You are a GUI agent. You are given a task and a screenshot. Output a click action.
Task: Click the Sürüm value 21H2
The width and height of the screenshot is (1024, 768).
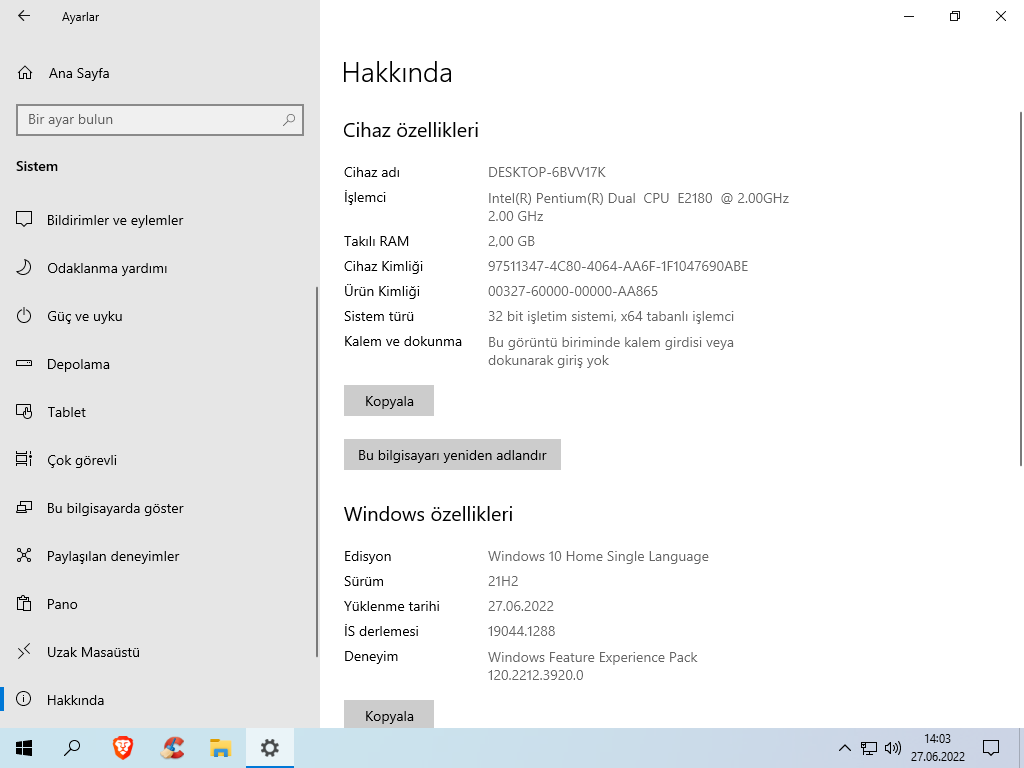pyautogui.click(x=503, y=581)
